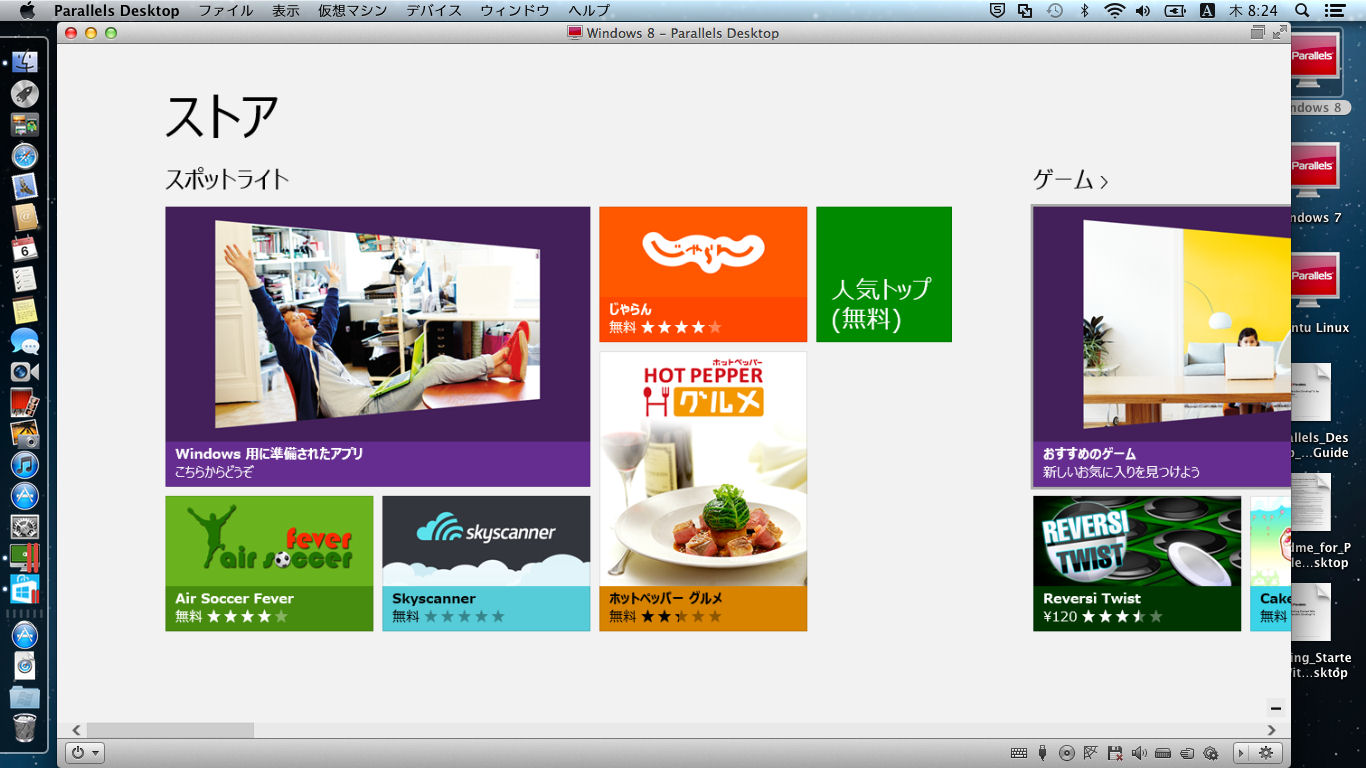Click the hard drive icon in the status bar
Viewport: 1366px width, 768px height.
click(x=1163, y=753)
